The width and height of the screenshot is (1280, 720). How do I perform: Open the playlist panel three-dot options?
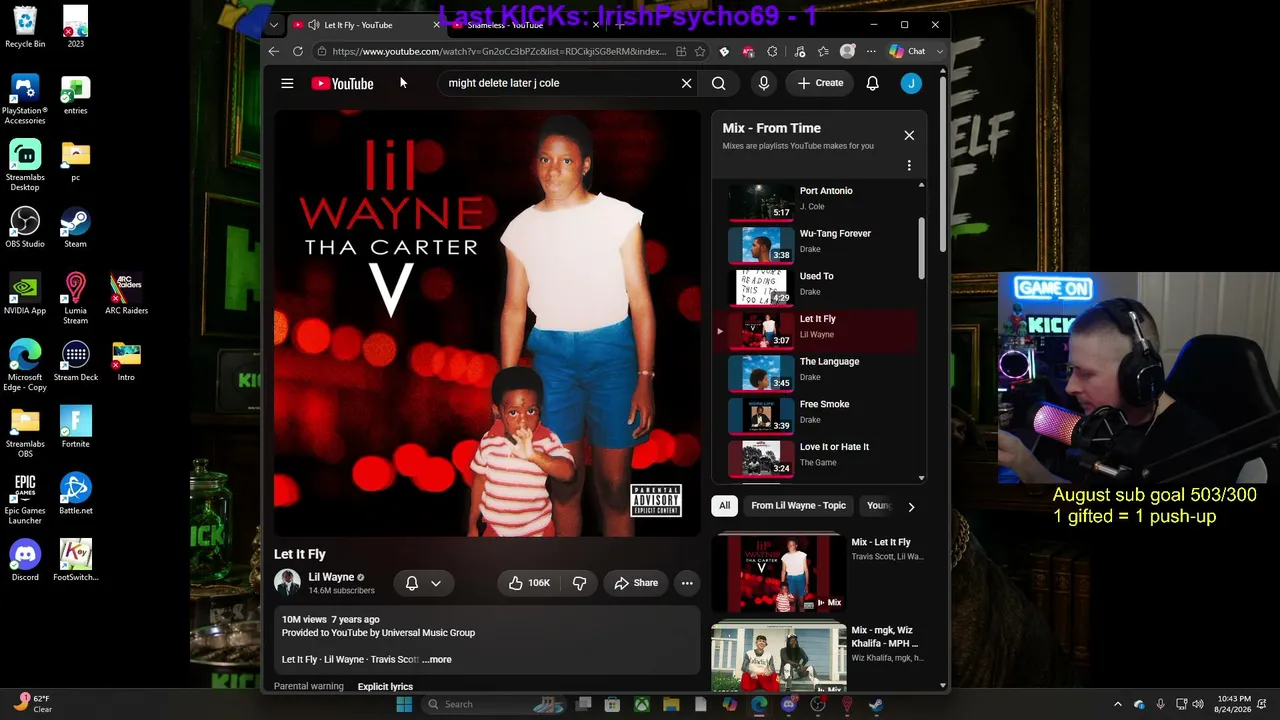tap(909, 165)
